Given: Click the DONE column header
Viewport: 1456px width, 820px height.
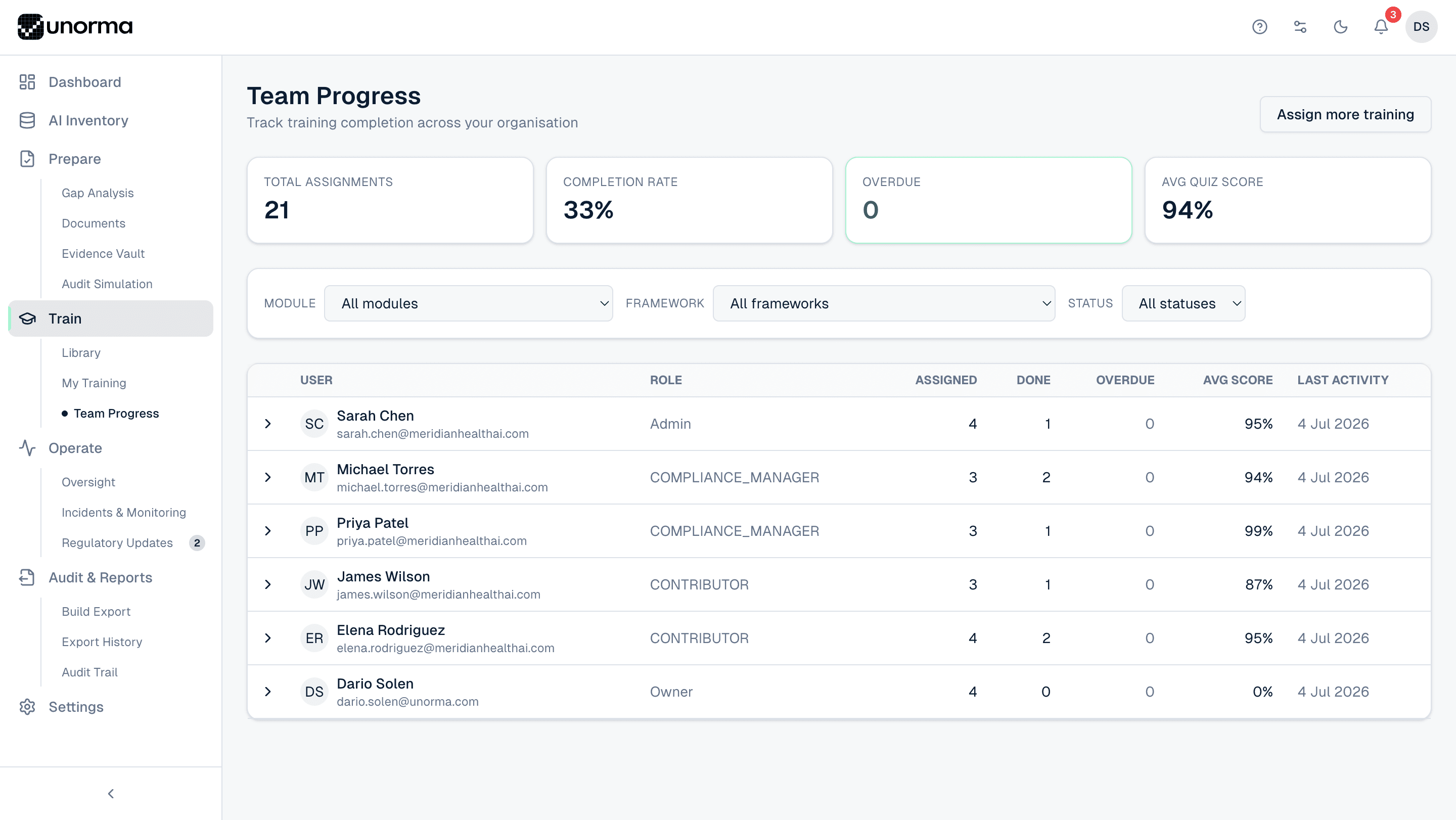Looking at the screenshot, I should point(1033,380).
